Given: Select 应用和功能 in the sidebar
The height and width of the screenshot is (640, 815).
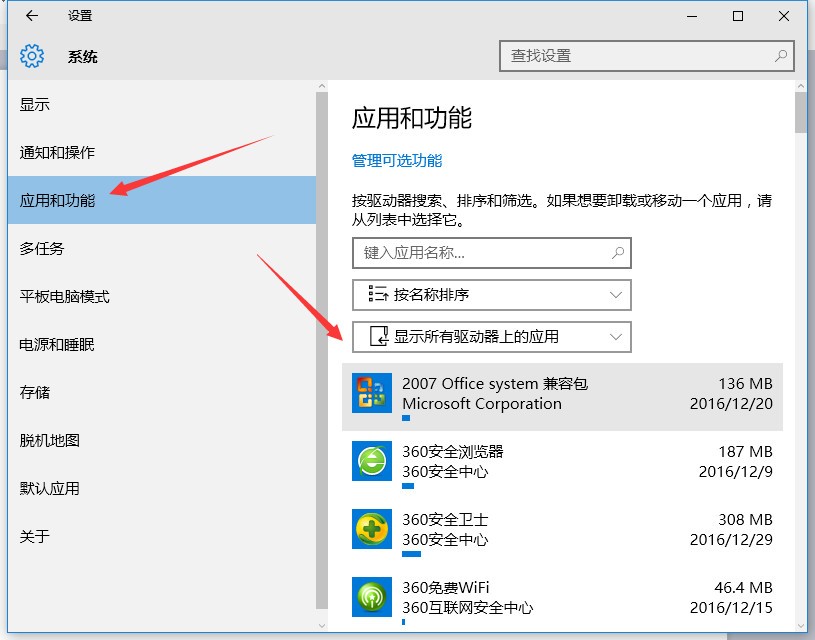Looking at the screenshot, I should pyautogui.click(x=162, y=200).
